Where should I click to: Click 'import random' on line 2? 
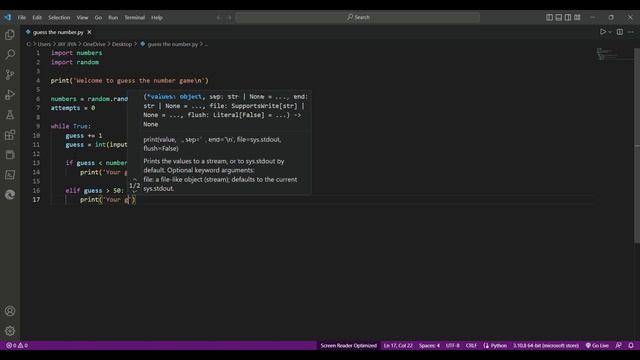point(75,62)
